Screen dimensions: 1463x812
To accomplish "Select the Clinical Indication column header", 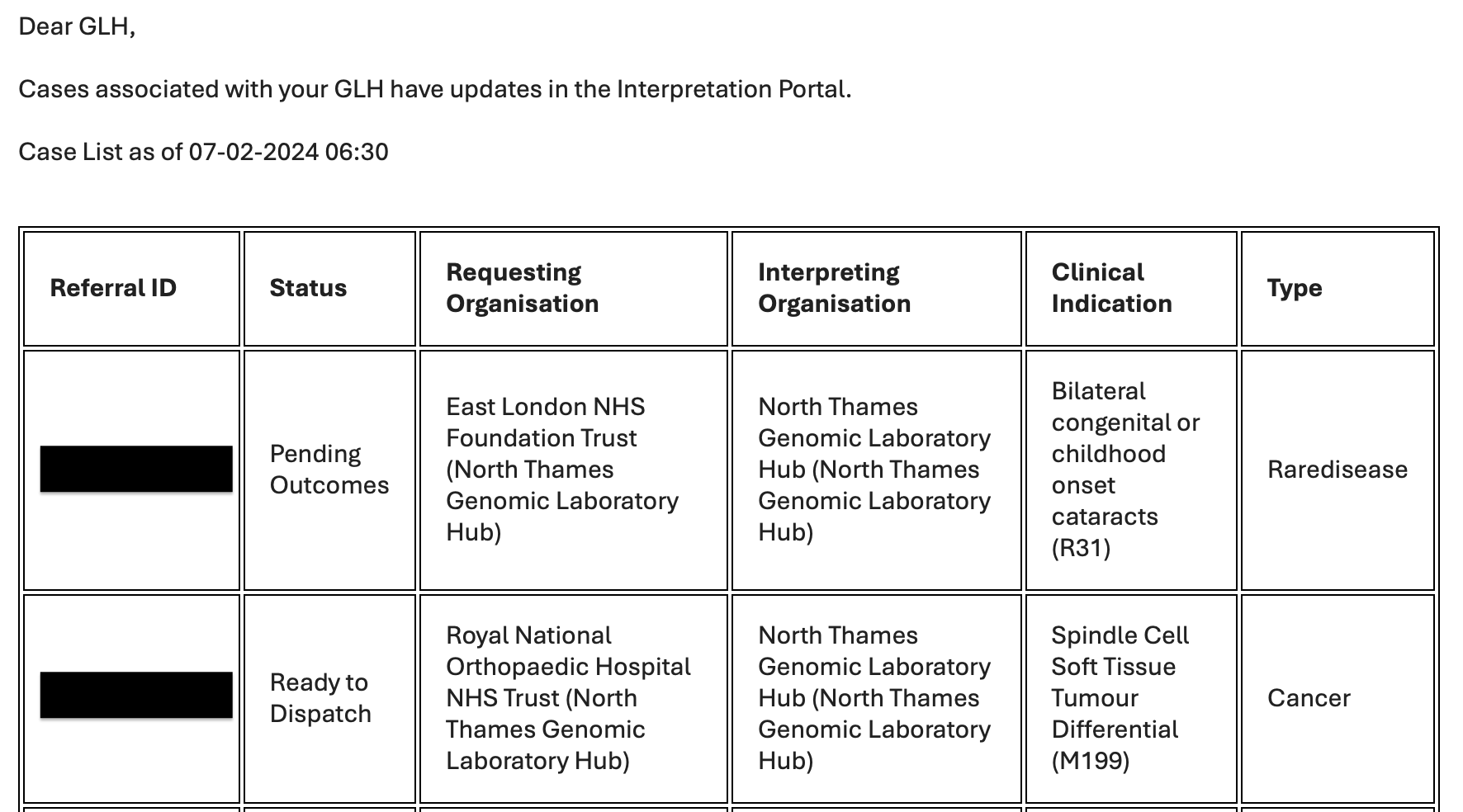I will pyautogui.click(x=1111, y=288).
